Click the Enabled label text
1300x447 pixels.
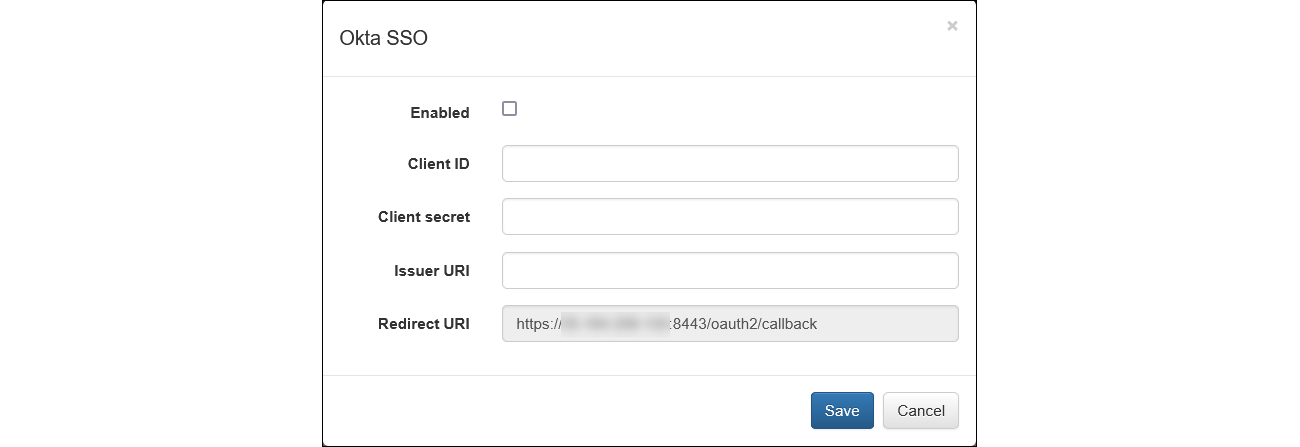tap(439, 113)
